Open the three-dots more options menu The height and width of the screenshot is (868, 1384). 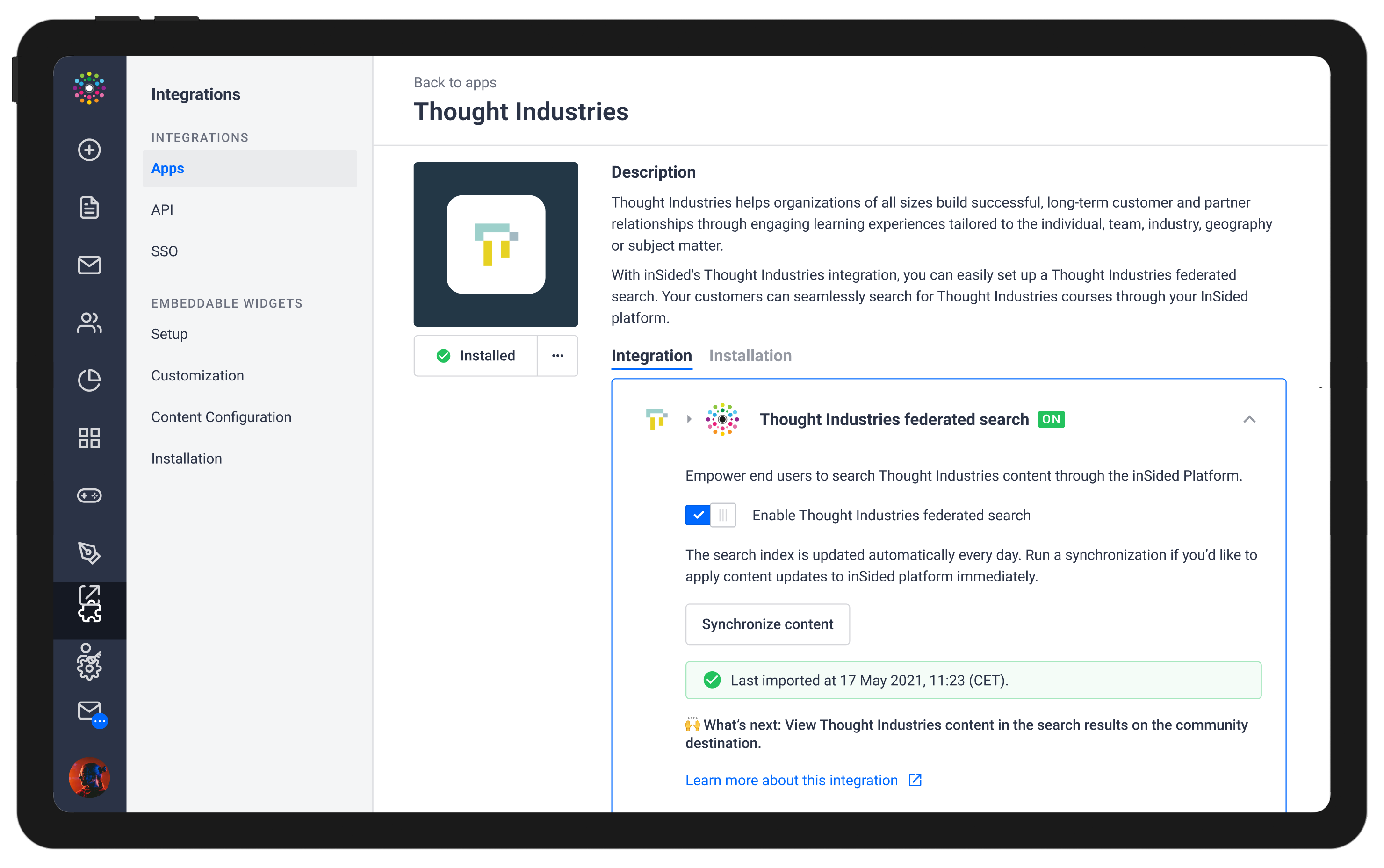pos(557,355)
